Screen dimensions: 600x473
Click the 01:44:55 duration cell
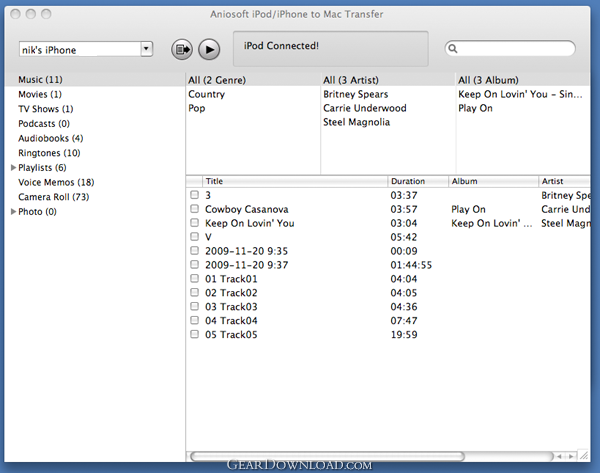click(411, 265)
